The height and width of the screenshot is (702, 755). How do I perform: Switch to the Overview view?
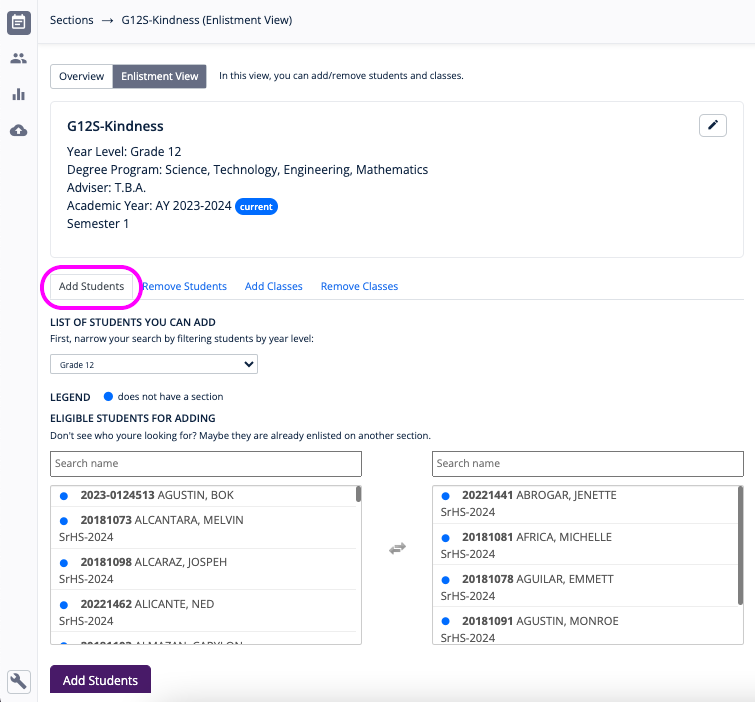(x=81, y=76)
